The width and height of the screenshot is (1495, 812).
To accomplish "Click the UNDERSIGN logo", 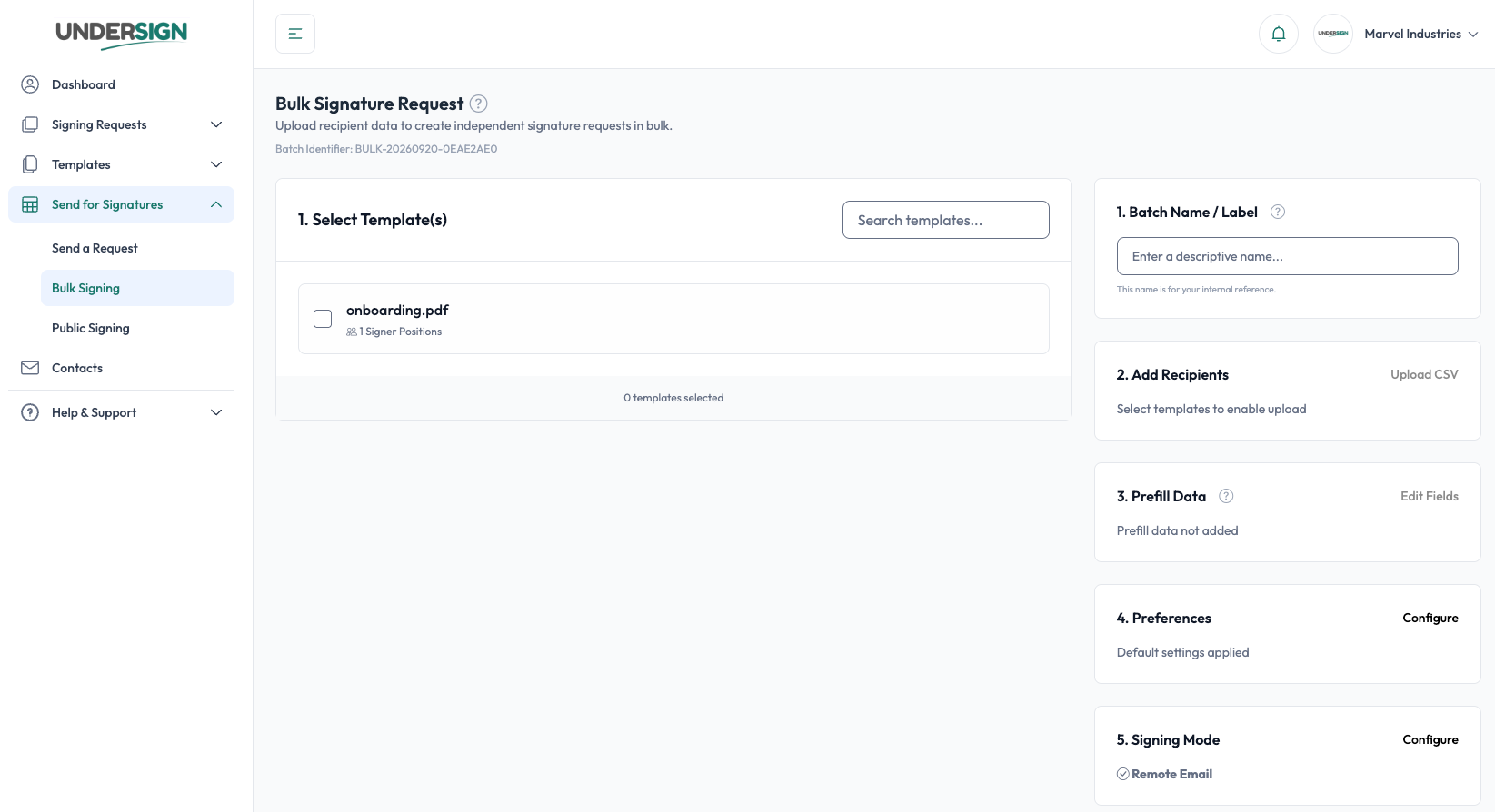I will pos(121,34).
